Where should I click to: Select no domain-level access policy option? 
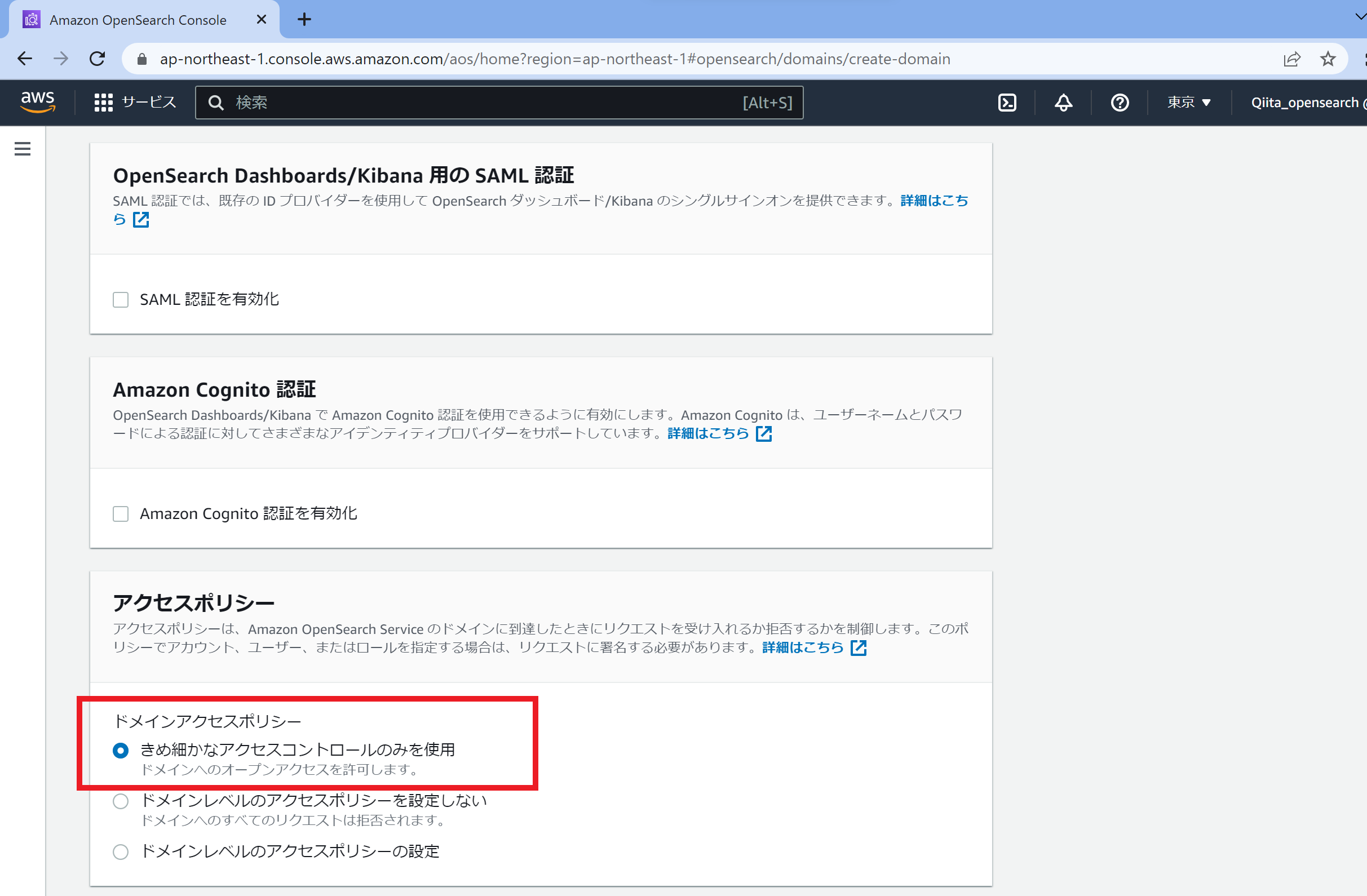tap(121, 801)
